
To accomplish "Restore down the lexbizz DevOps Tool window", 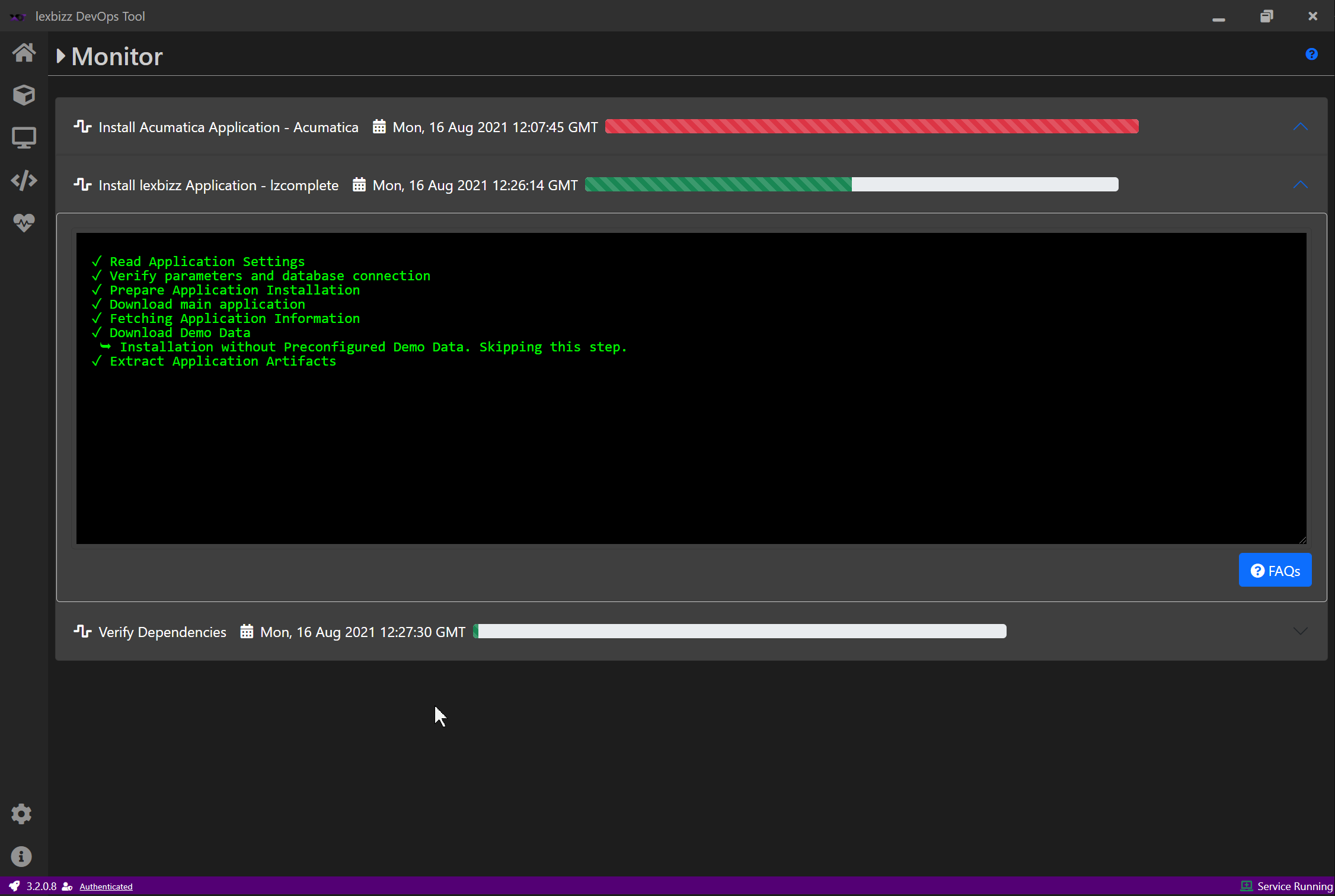I will (1266, 17).
